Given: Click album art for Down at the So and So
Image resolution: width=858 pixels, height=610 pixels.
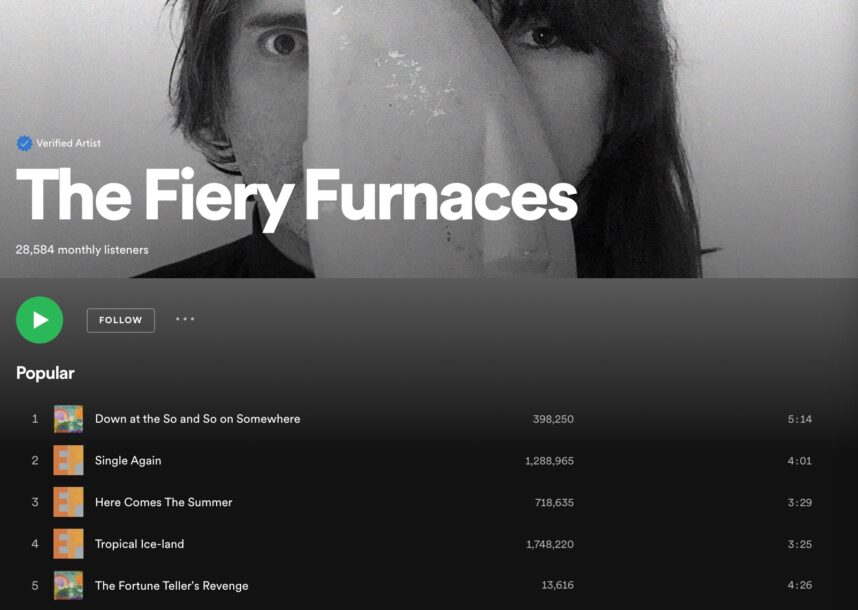Looking at the screenshot, I should point(68,419).
